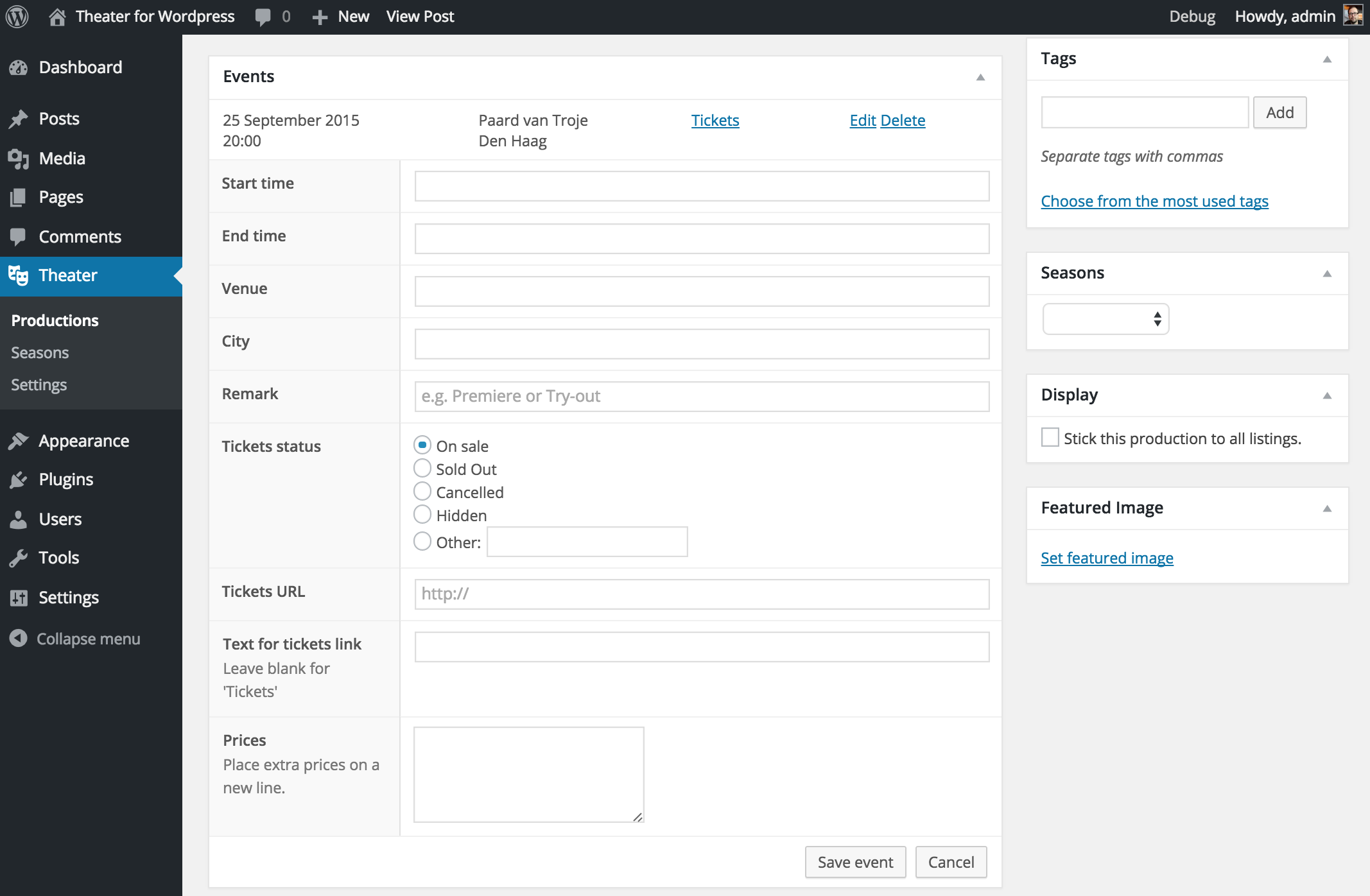This screenshot has width=1370, height=896.
Task: Select the On sale radio button
Action: pyautogui.click(x=421, y=445)
